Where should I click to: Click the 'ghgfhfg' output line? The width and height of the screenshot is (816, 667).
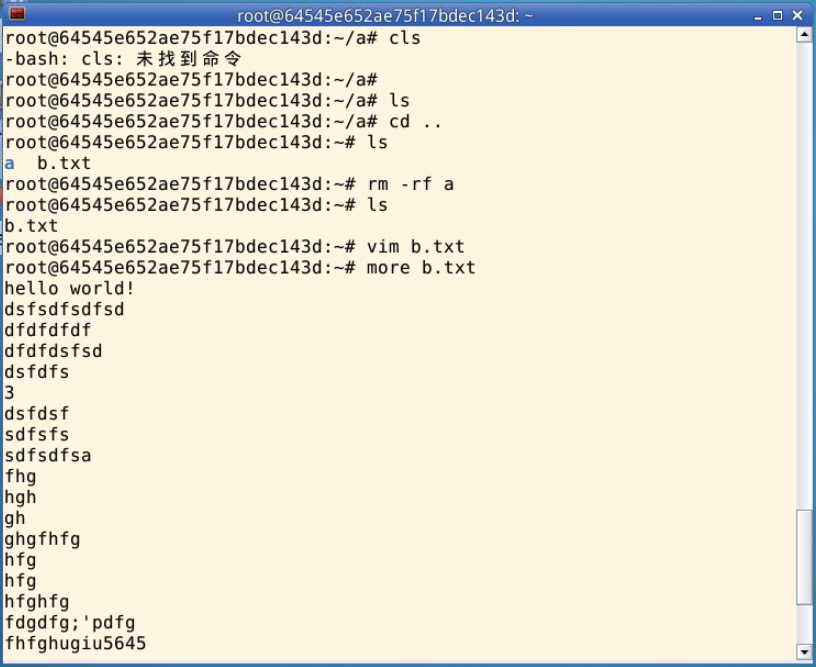pyautogui.click(x=42, y=539)
